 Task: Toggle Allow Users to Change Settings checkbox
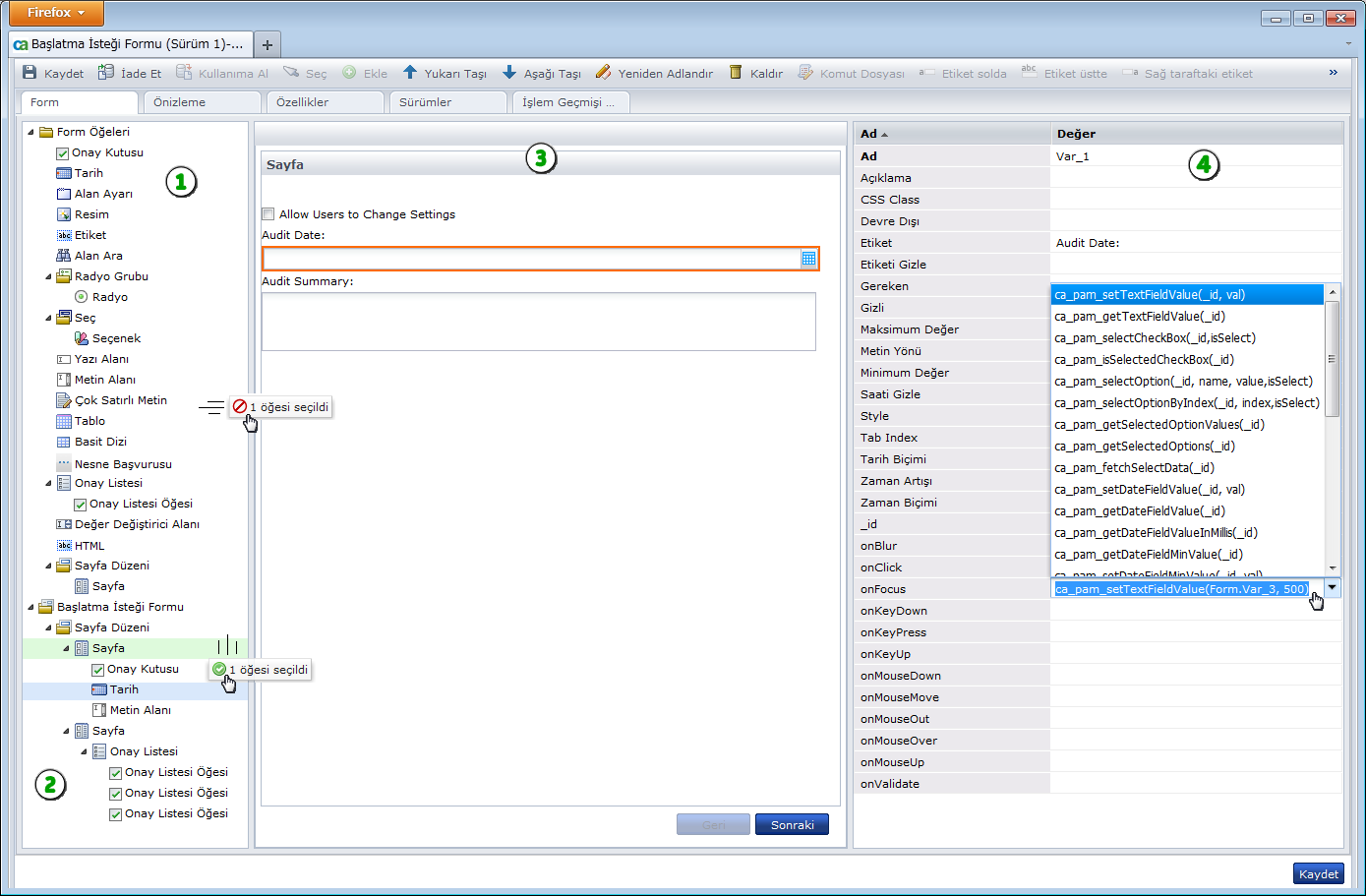click(x=268, y=214)
